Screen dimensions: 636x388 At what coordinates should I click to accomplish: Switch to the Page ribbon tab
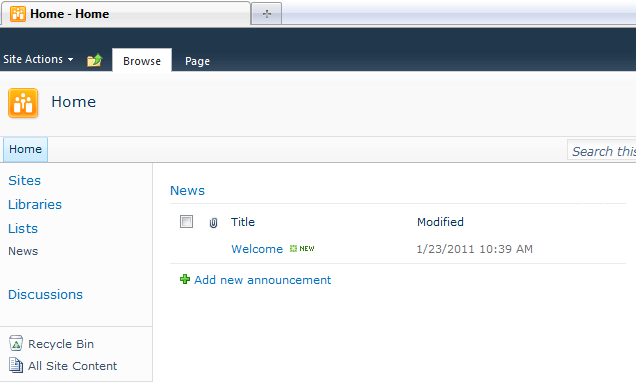click(x=198, y=61)
